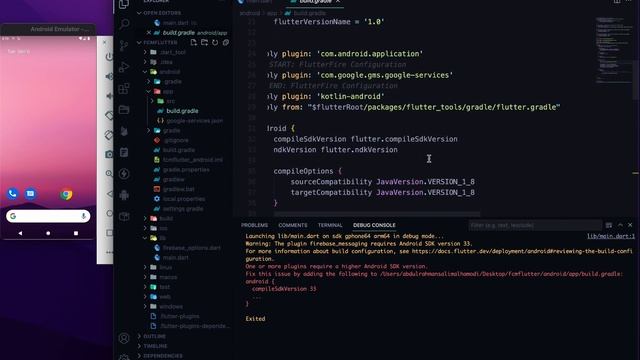Tap the emulator's Android back navigation button
The height and width of the screenshot is (360, 640).
pyautogui.click(x=20, y=233)
